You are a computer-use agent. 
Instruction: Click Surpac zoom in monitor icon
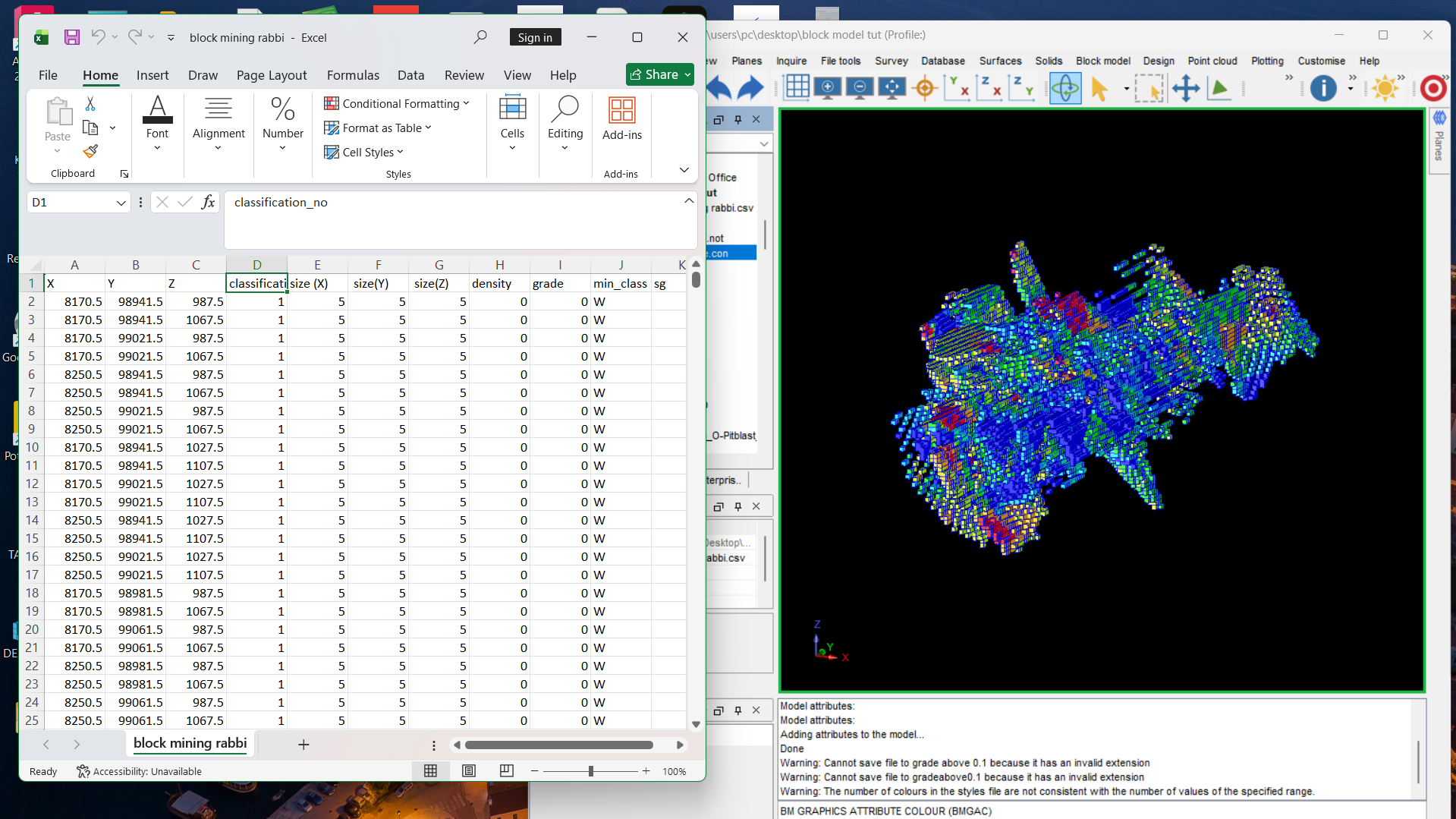828,88
